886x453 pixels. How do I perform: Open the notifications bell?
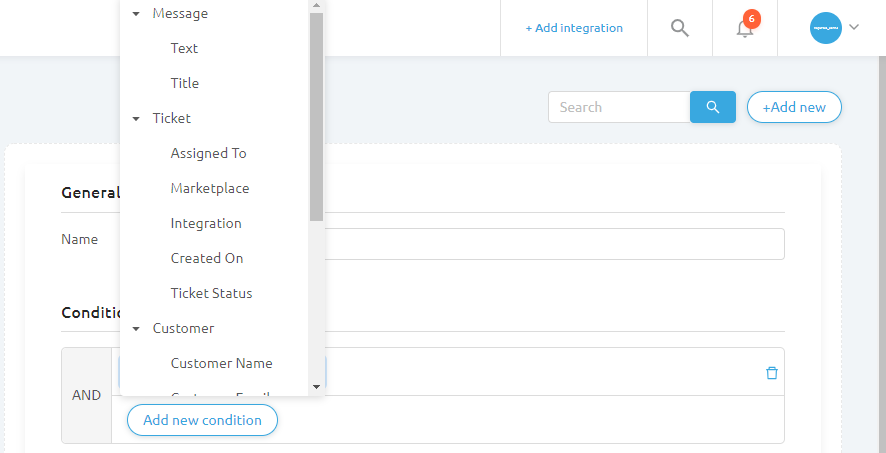click(x=745, y=28)
